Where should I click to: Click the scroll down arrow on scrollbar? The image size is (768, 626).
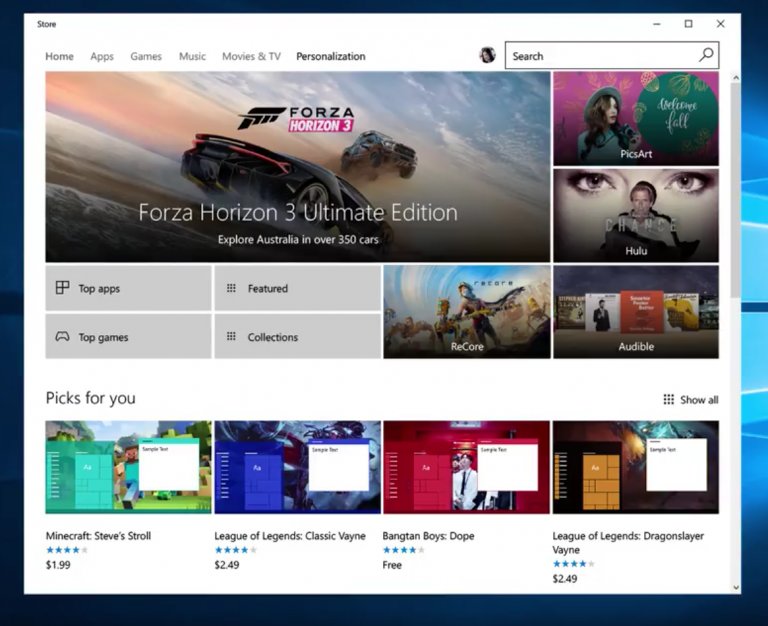click(736, 587)
